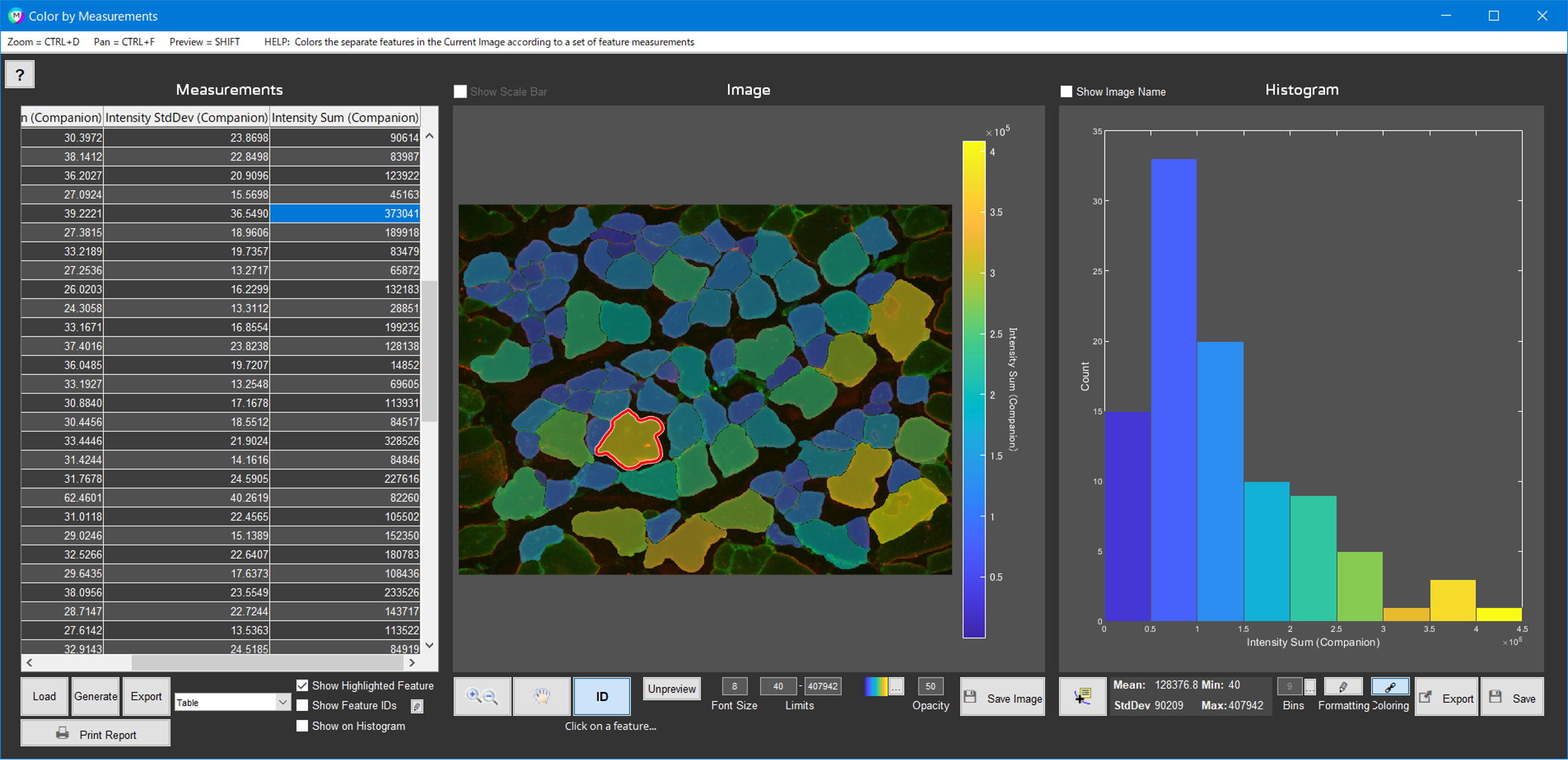The image size is (1568, 760).
Task: Check the Show Image Name box
Action: click(x=1066, y=91)
